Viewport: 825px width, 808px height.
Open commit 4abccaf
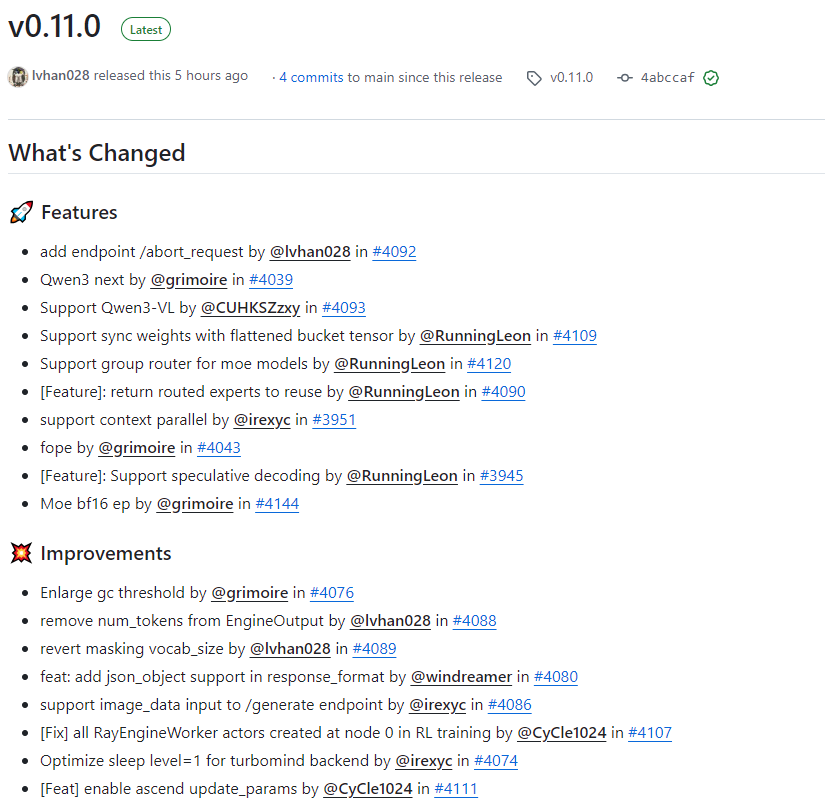(x=667, y=78)
